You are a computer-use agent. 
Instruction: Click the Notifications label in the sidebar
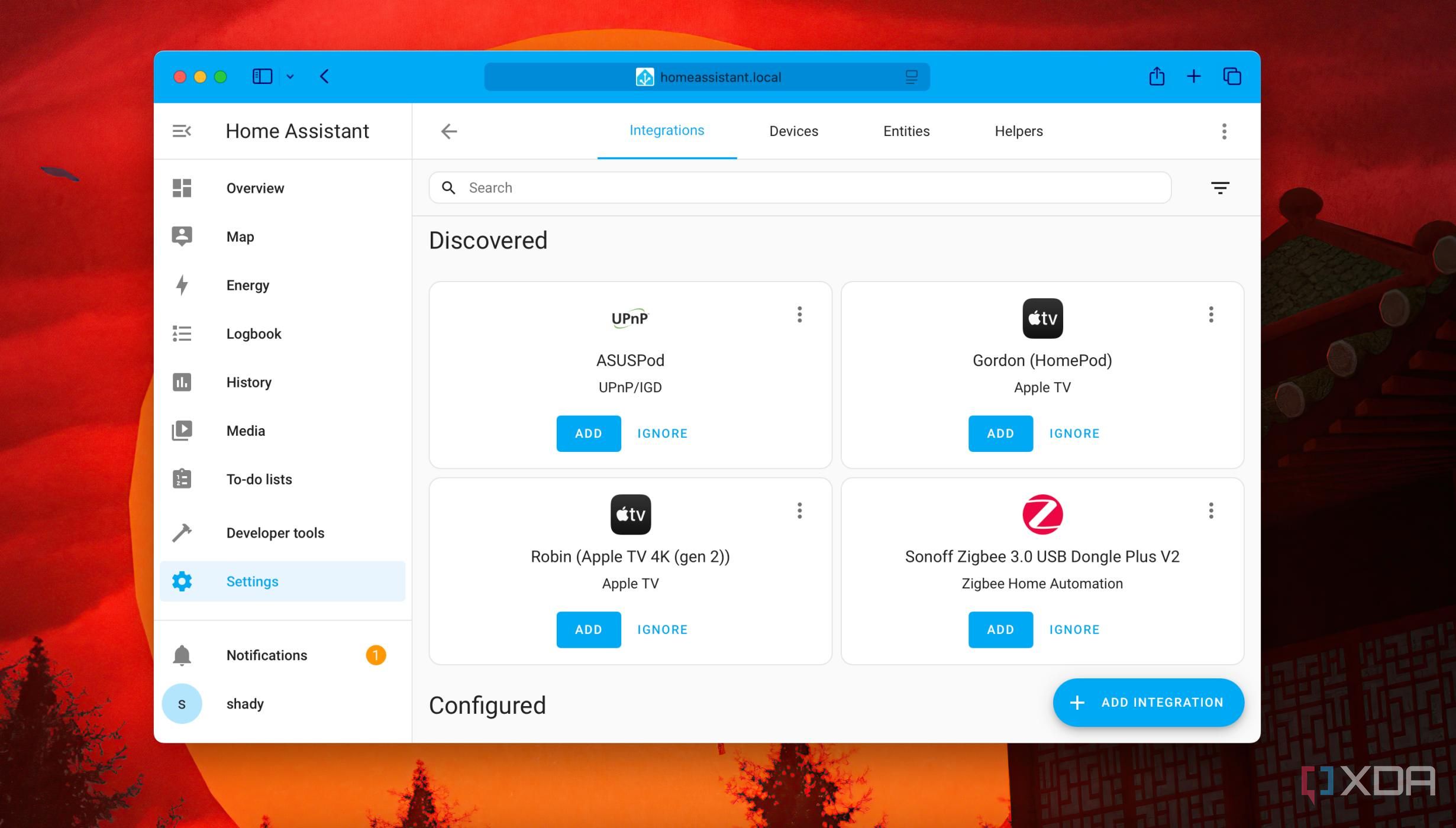click(267, 655)
